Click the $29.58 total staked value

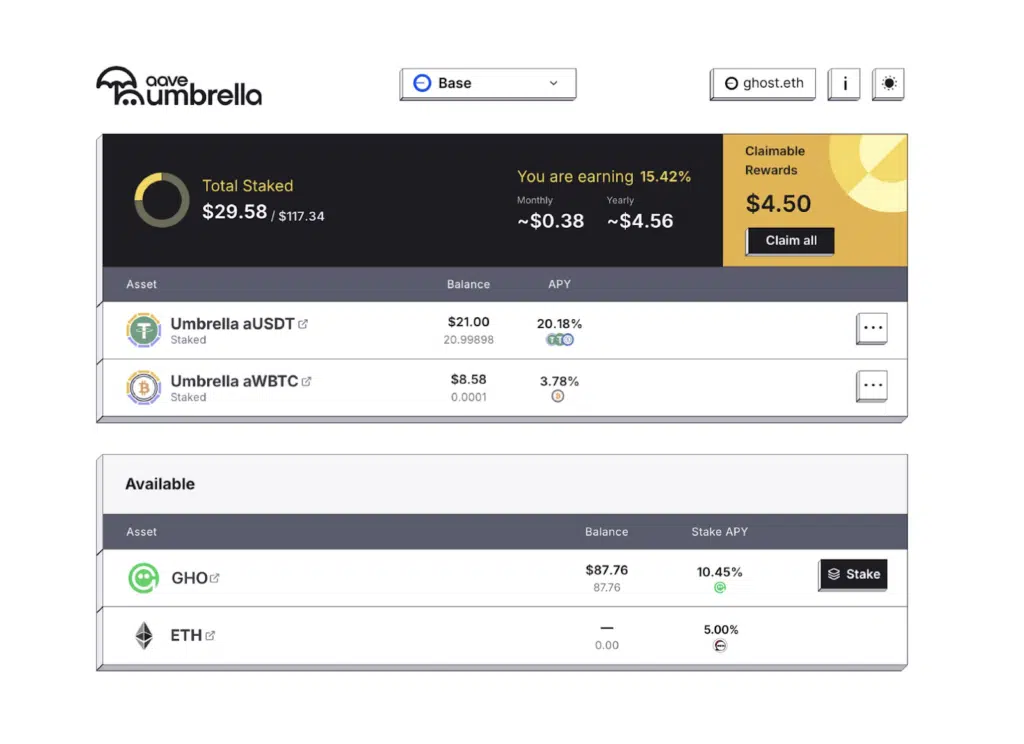234,212
